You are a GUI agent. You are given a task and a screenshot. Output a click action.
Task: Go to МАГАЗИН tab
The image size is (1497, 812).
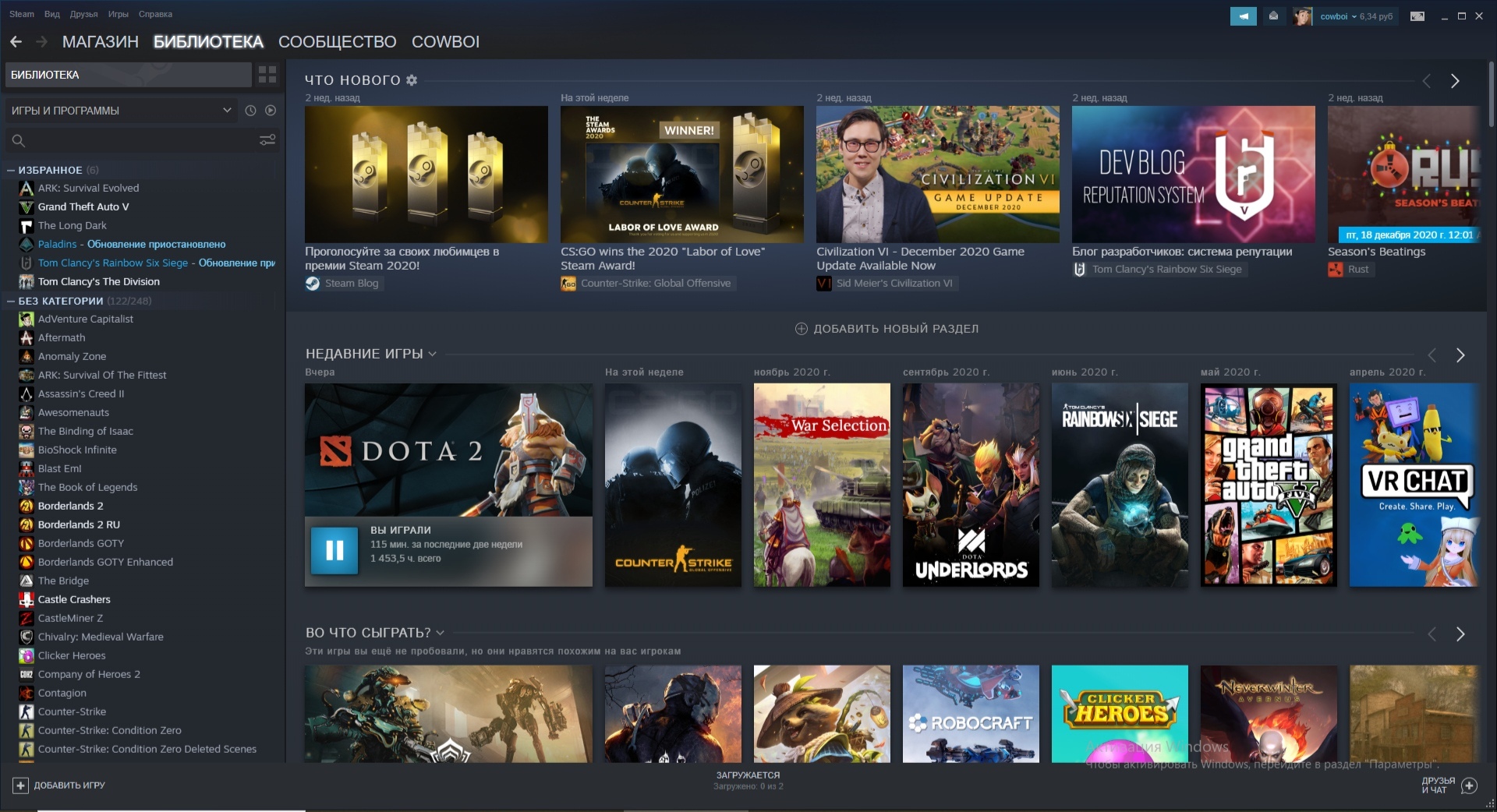[x=101, y=42]
